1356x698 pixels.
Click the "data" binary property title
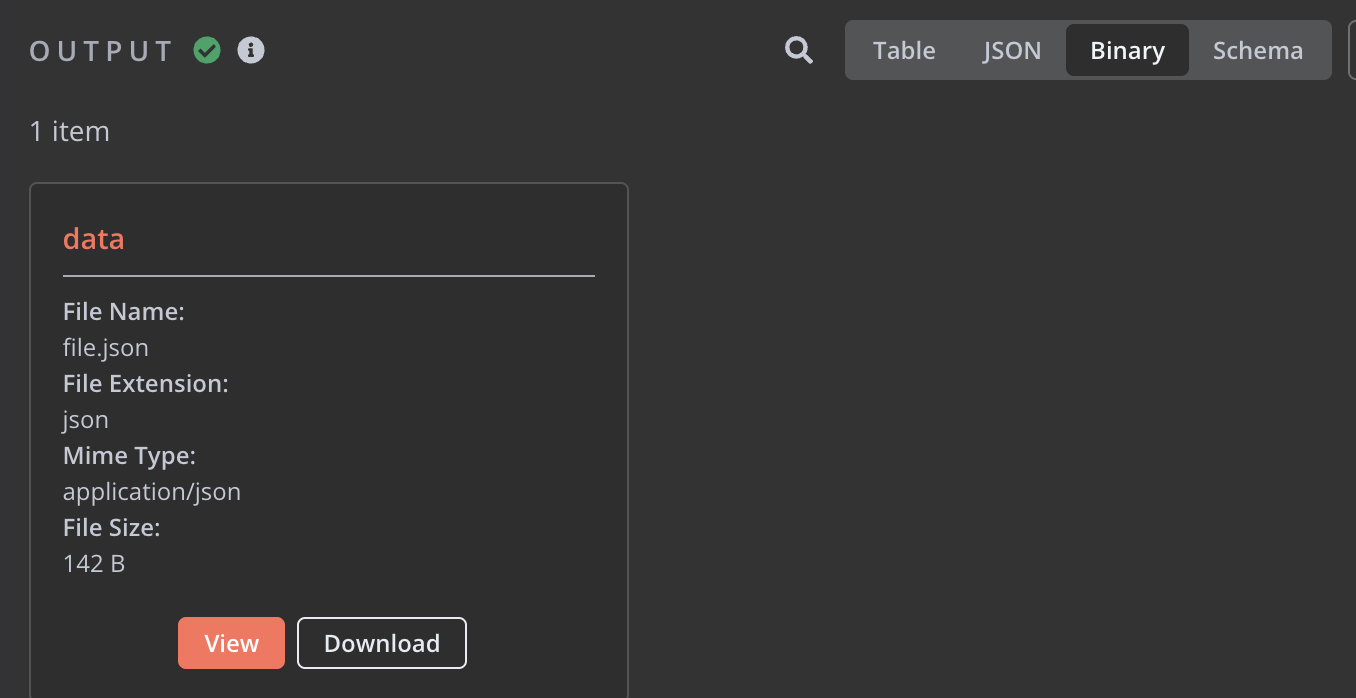click(x=94, y=239)
